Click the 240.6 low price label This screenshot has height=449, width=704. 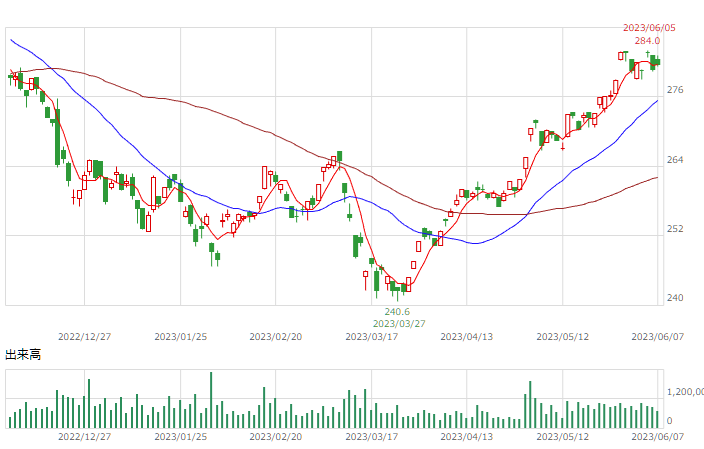(397, 312)
